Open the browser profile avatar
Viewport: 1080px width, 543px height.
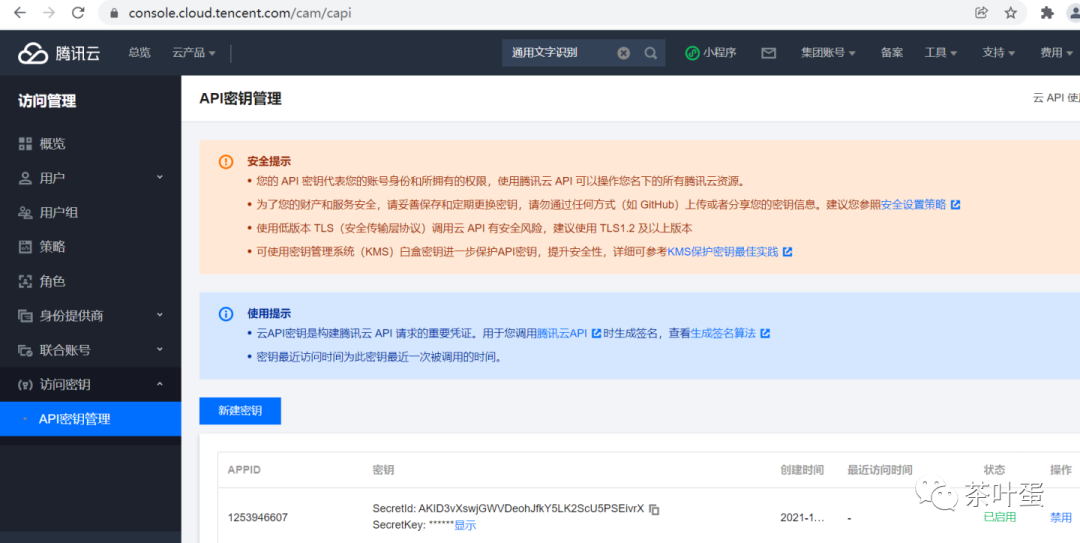click(x=1072, y=12)
